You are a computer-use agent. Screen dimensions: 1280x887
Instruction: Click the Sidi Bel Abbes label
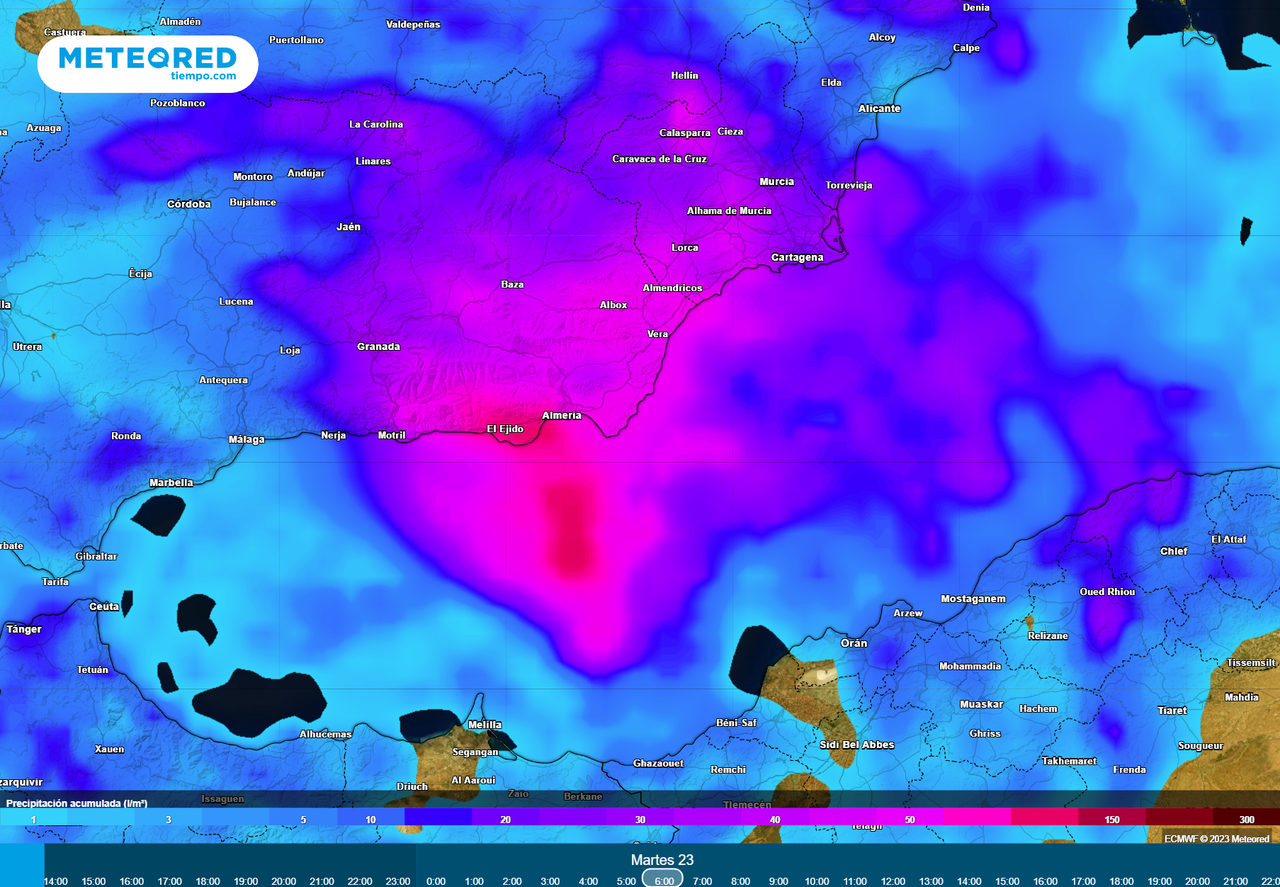(x=857, y=745)
